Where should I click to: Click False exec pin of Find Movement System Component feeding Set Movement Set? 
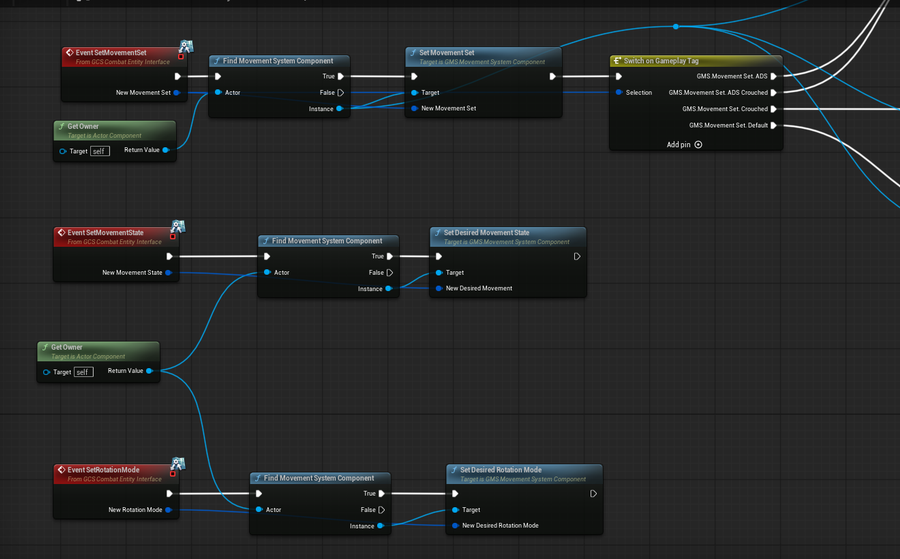point(340,92)
